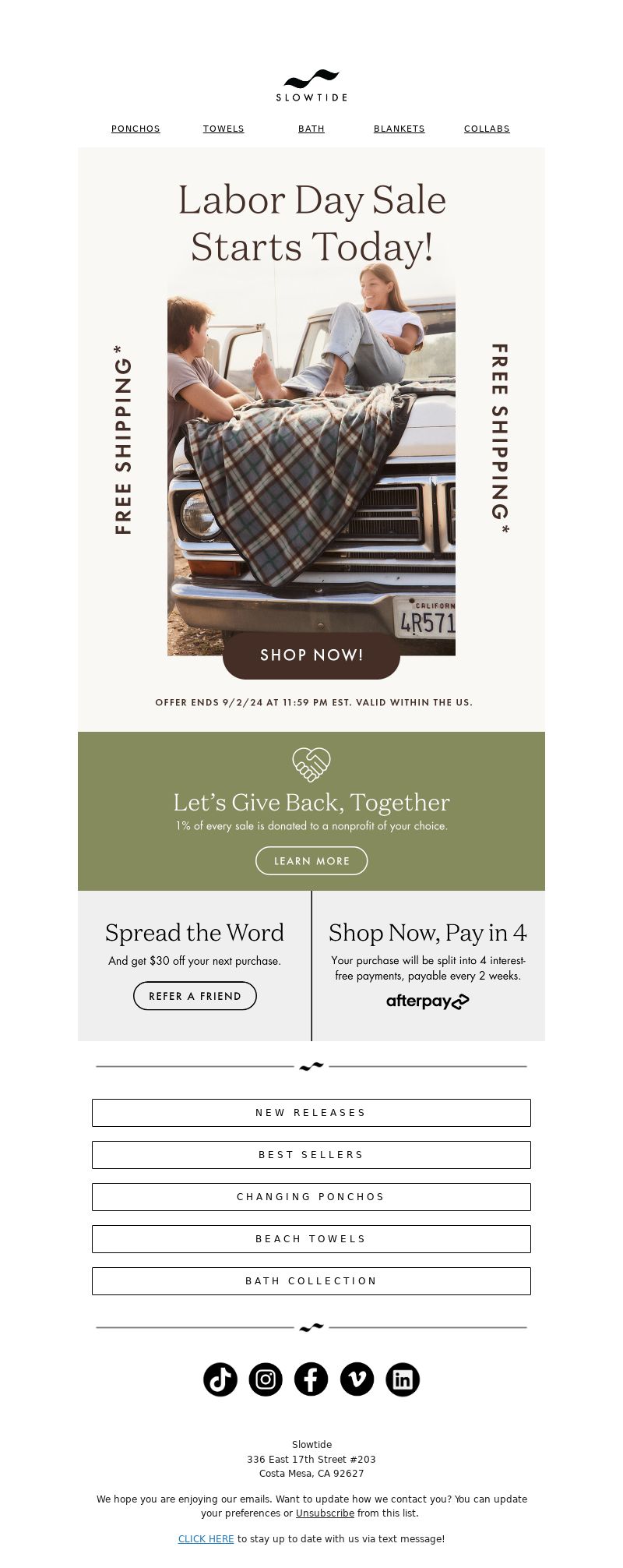The image size is (623, 1568).
Task: Click the Refer a Friend button
Action: tap(195, 996)
